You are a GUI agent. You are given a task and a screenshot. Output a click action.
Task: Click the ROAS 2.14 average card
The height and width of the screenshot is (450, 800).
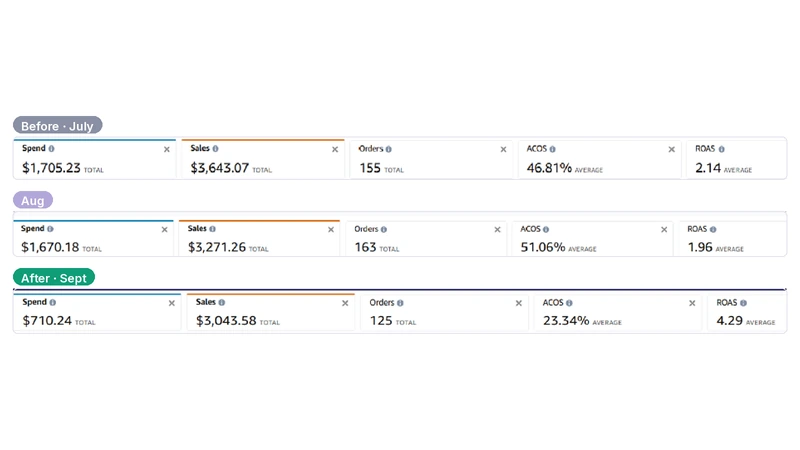[x=736, y=159]
